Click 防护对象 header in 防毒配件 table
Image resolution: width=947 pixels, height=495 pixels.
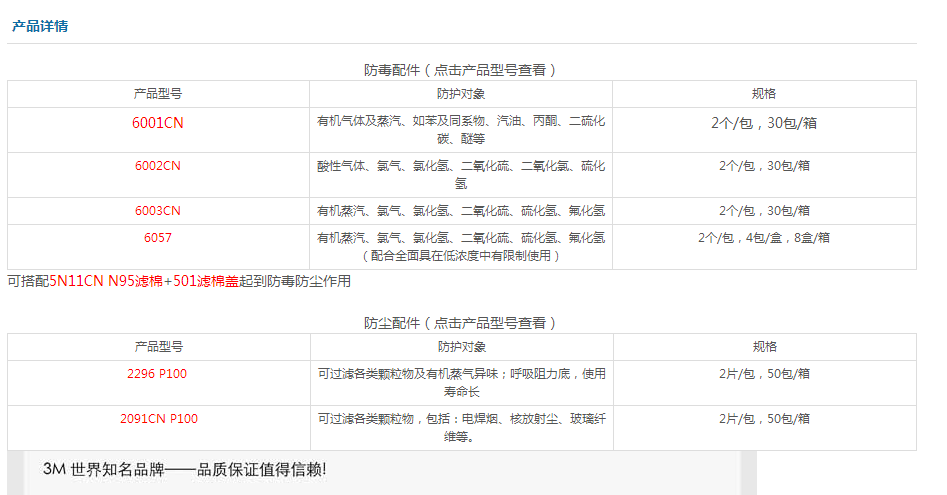click(x=461, y=94)
